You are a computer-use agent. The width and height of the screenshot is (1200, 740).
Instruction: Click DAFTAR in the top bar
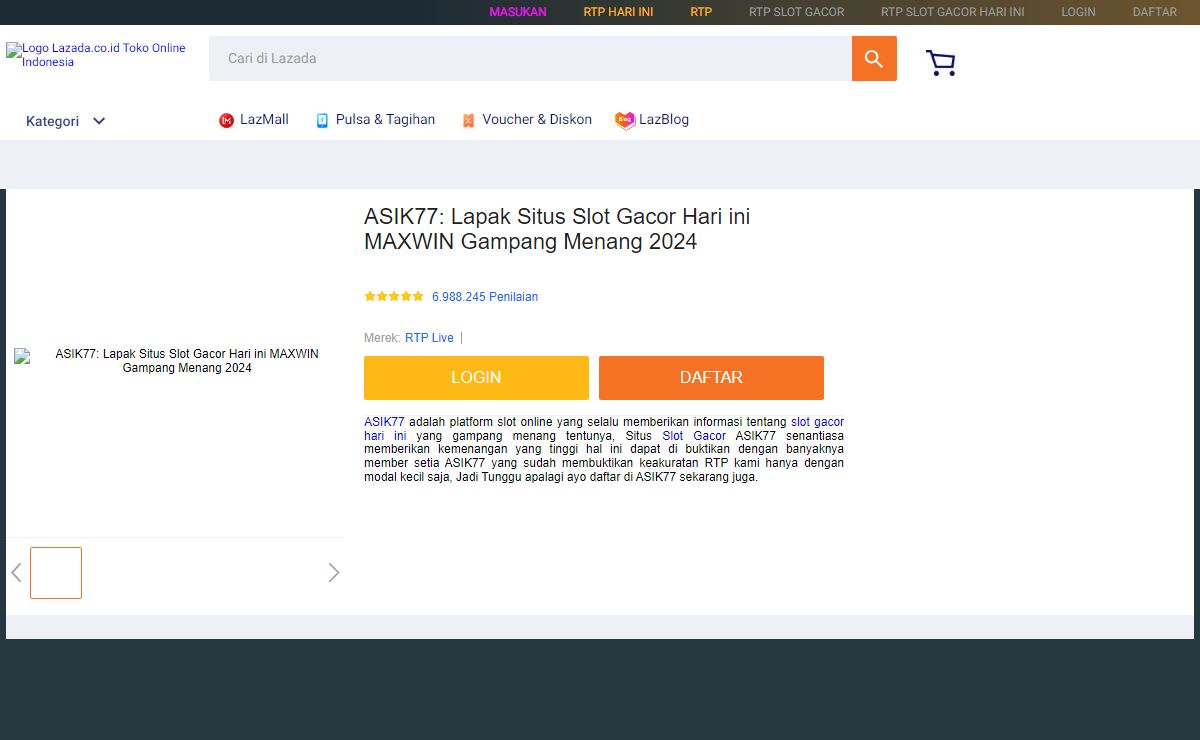click(1155, 12)
